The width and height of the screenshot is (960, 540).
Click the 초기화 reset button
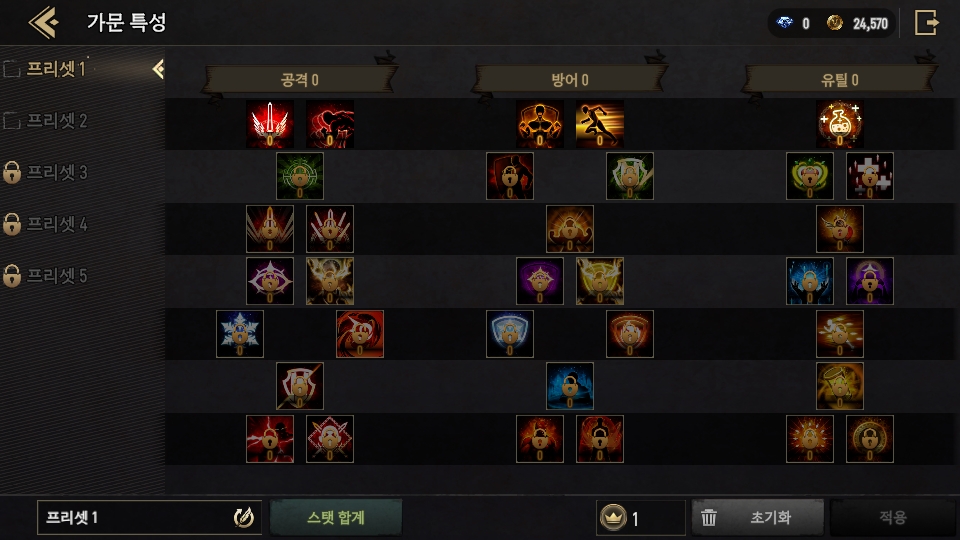coord(757,518)
